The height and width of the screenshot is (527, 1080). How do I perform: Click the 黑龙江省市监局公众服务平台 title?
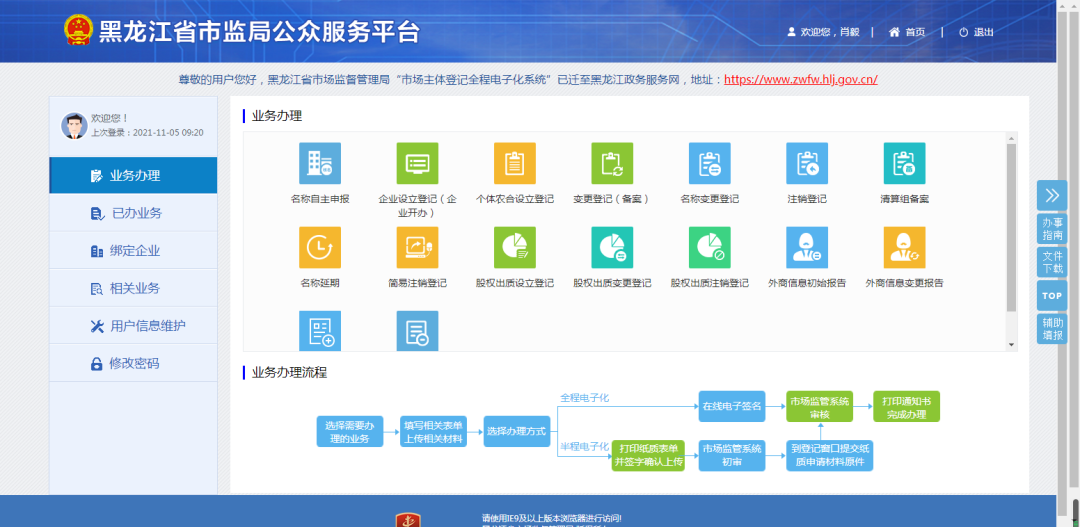click(259, 32)
